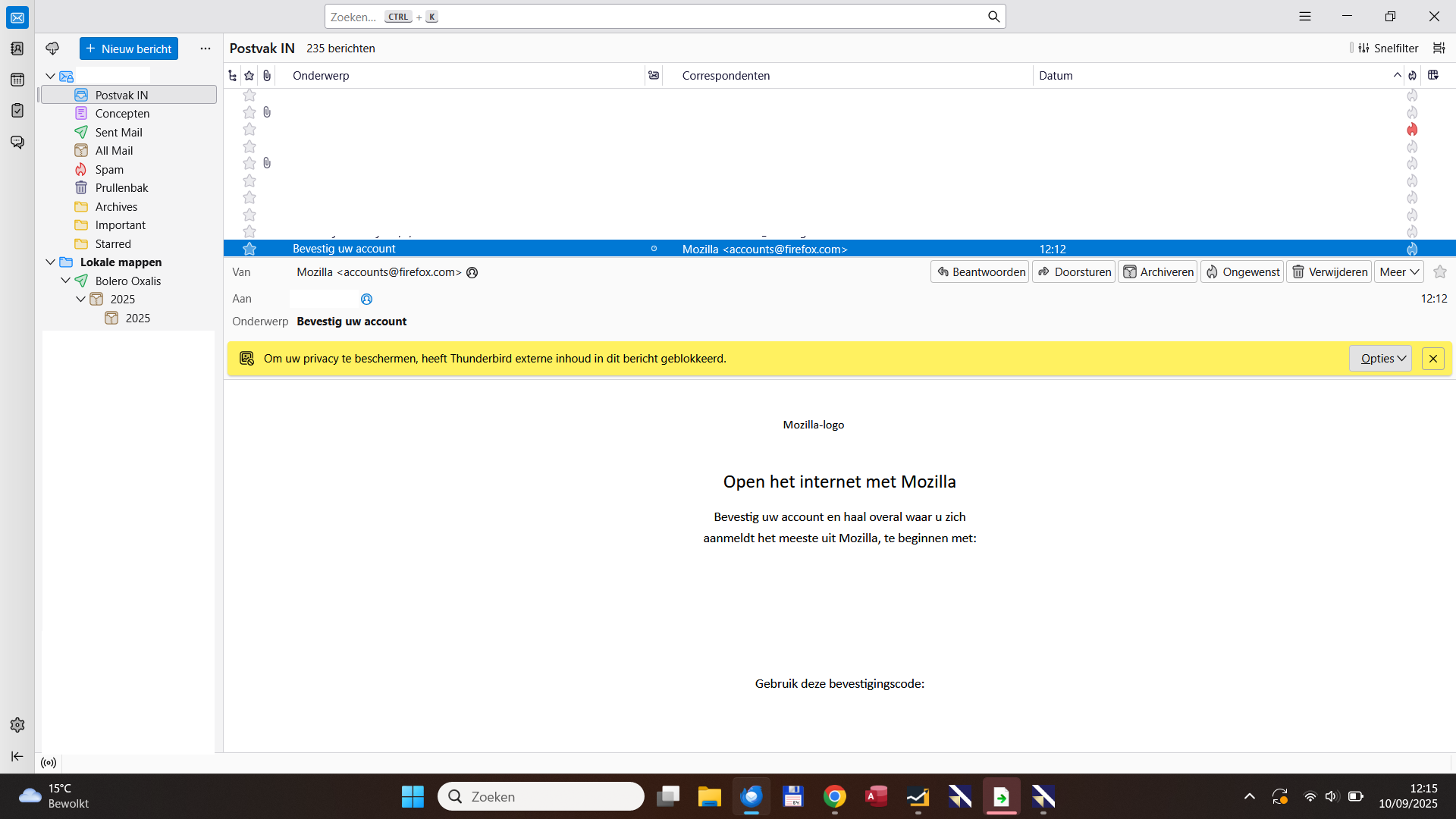This screenshot has height=819, width=1456.
Task: Open the Opties dropdown in privacy bar
Action: pos(1380,359)
